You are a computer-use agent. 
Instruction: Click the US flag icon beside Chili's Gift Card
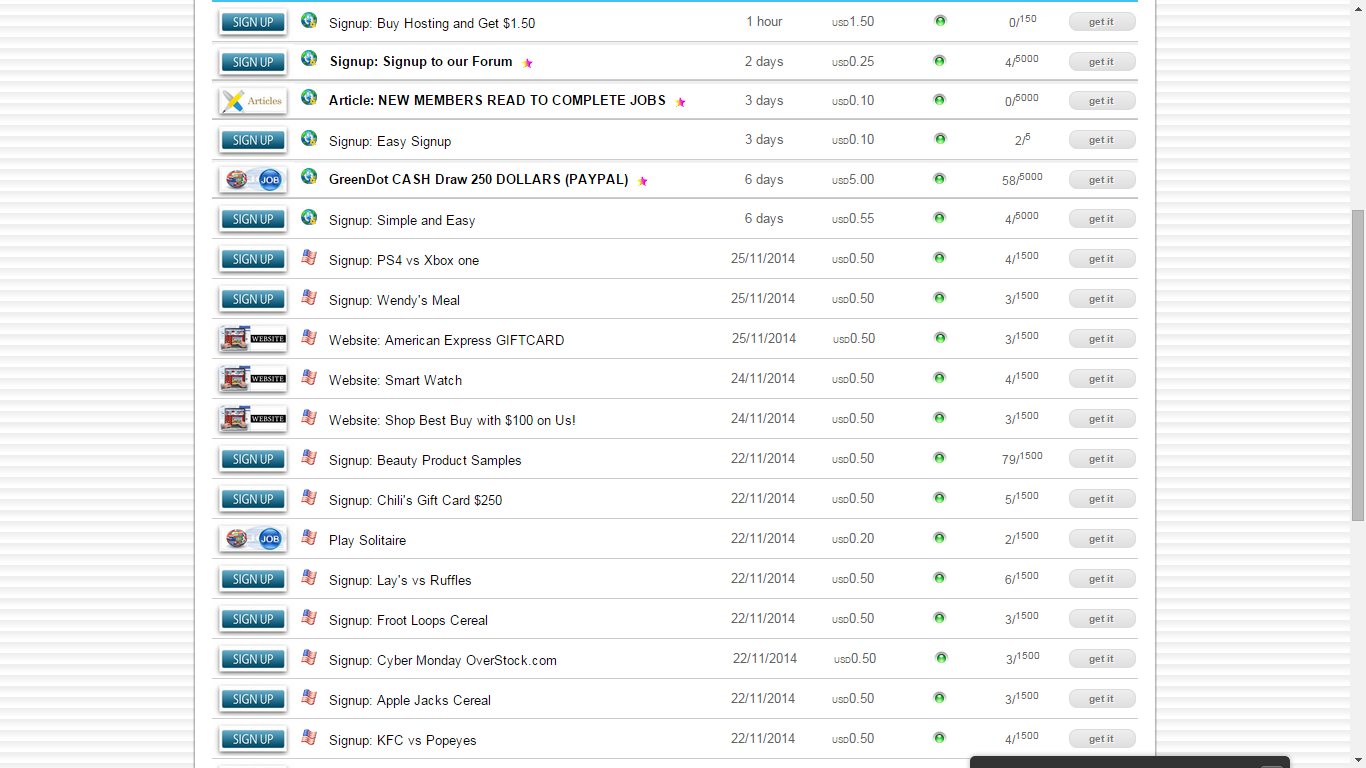309,497
